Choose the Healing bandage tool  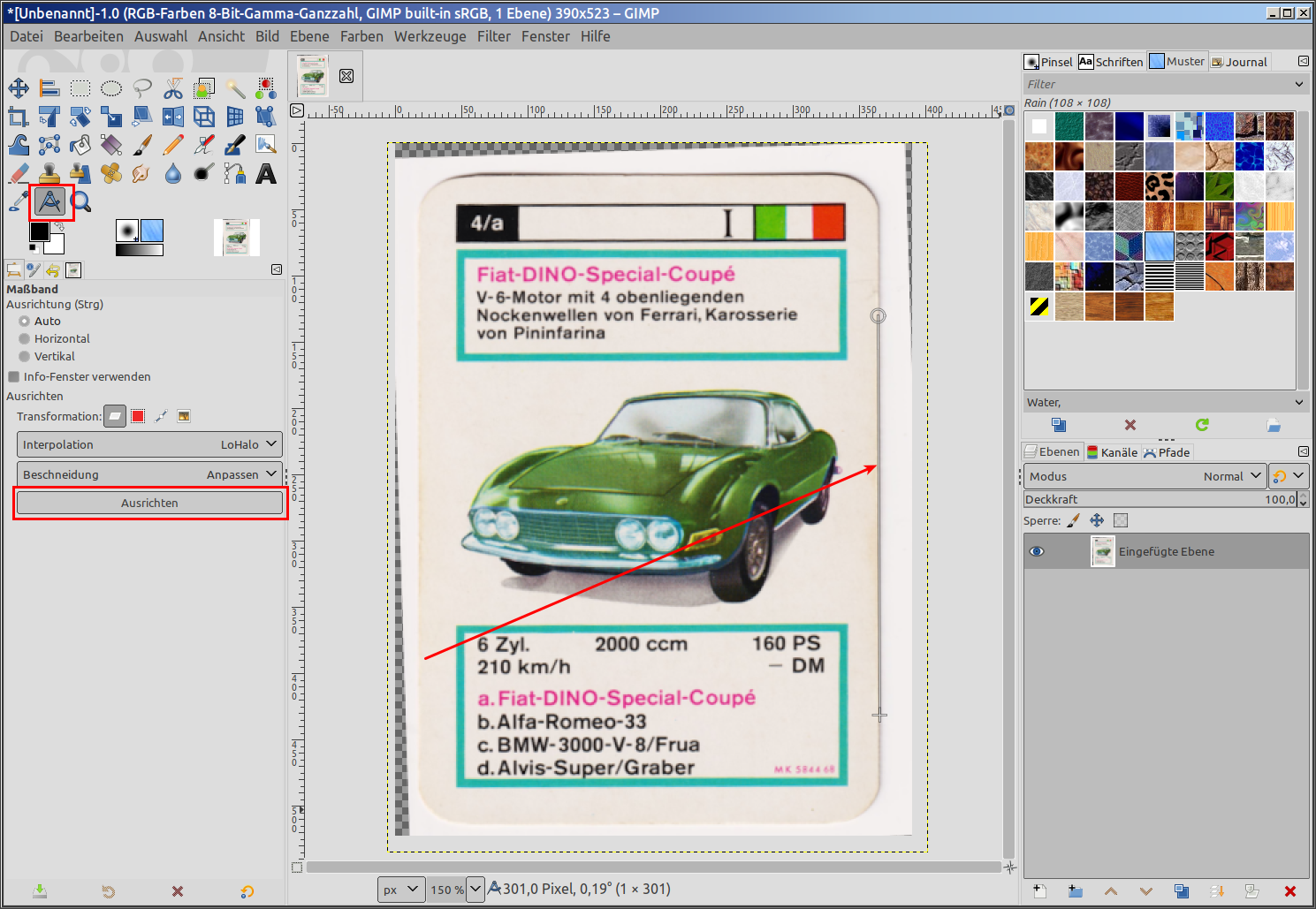[111, 174]
